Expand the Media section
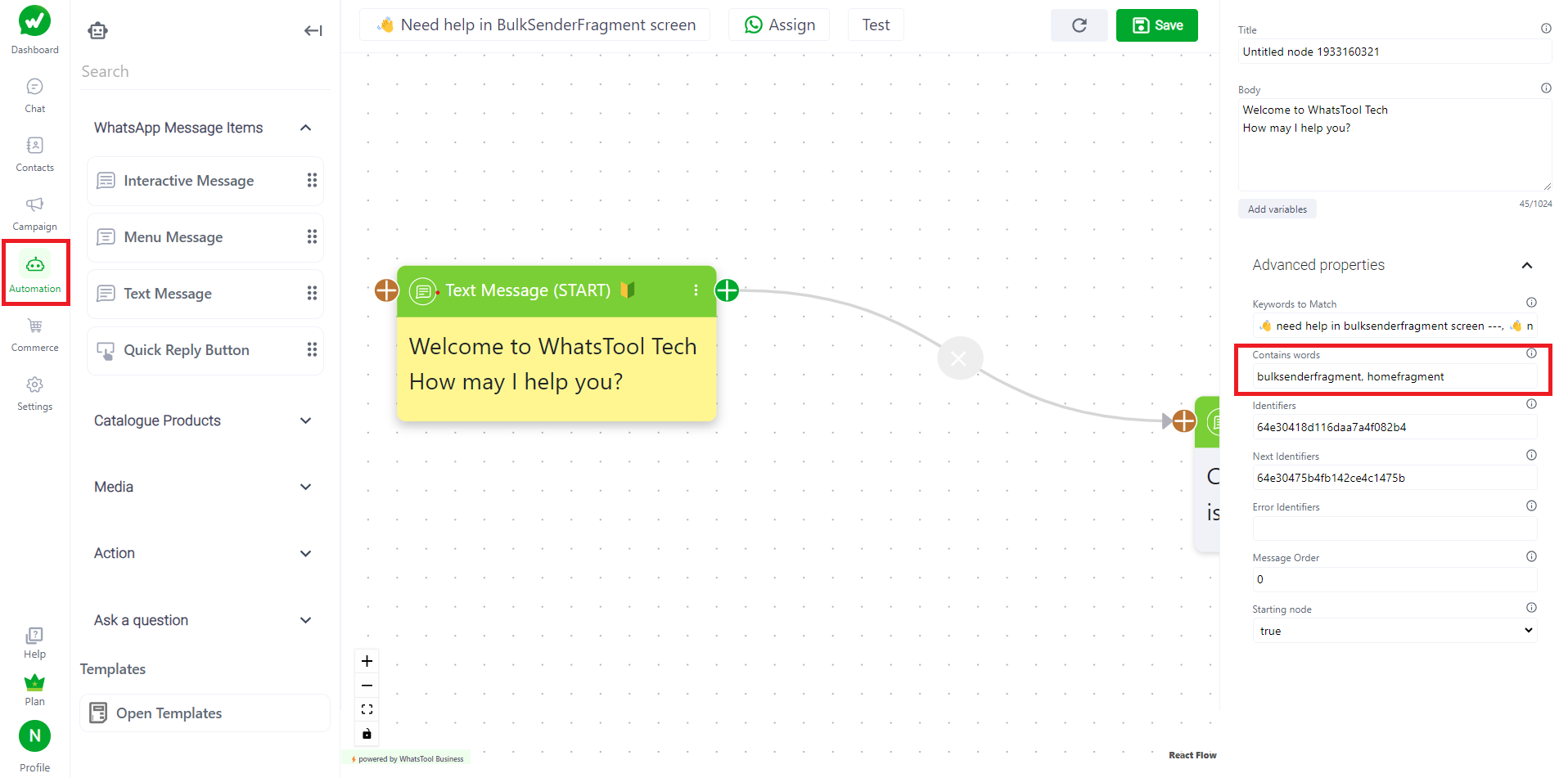The height and width of the screenshot is (778, 1568). pyautogui.click(x=305, y=487)
